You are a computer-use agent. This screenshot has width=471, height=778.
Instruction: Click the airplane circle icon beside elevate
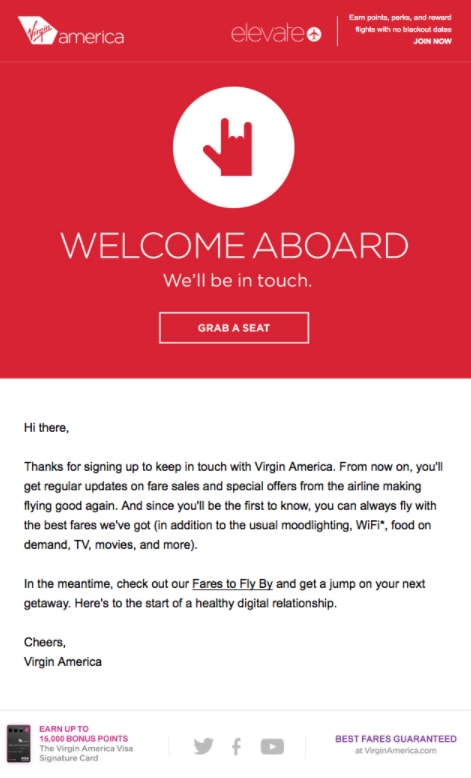coord(314,34)
